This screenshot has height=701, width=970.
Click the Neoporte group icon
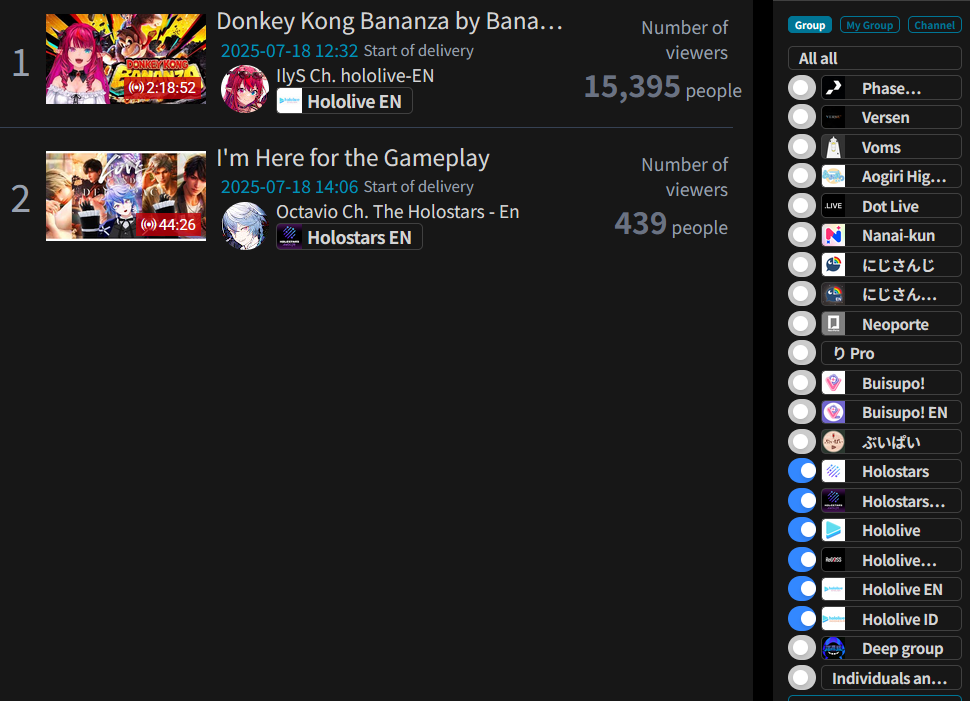pyautogui.click(x=833, y=324)
